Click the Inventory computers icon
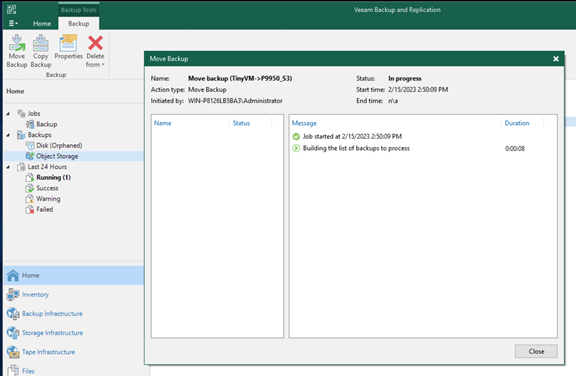Viewport: 576px width, 376px height. point(13,294)
